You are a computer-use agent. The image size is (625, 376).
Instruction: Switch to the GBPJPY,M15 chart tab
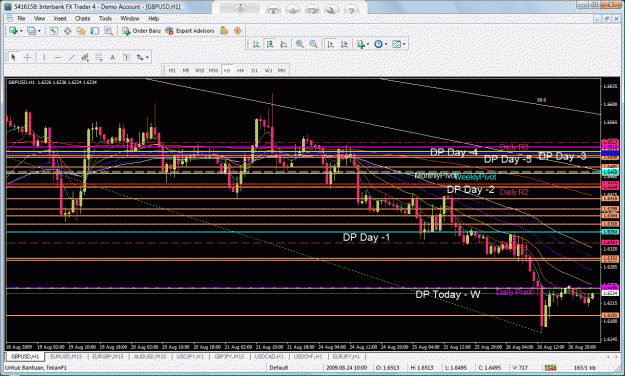(230, 356)
